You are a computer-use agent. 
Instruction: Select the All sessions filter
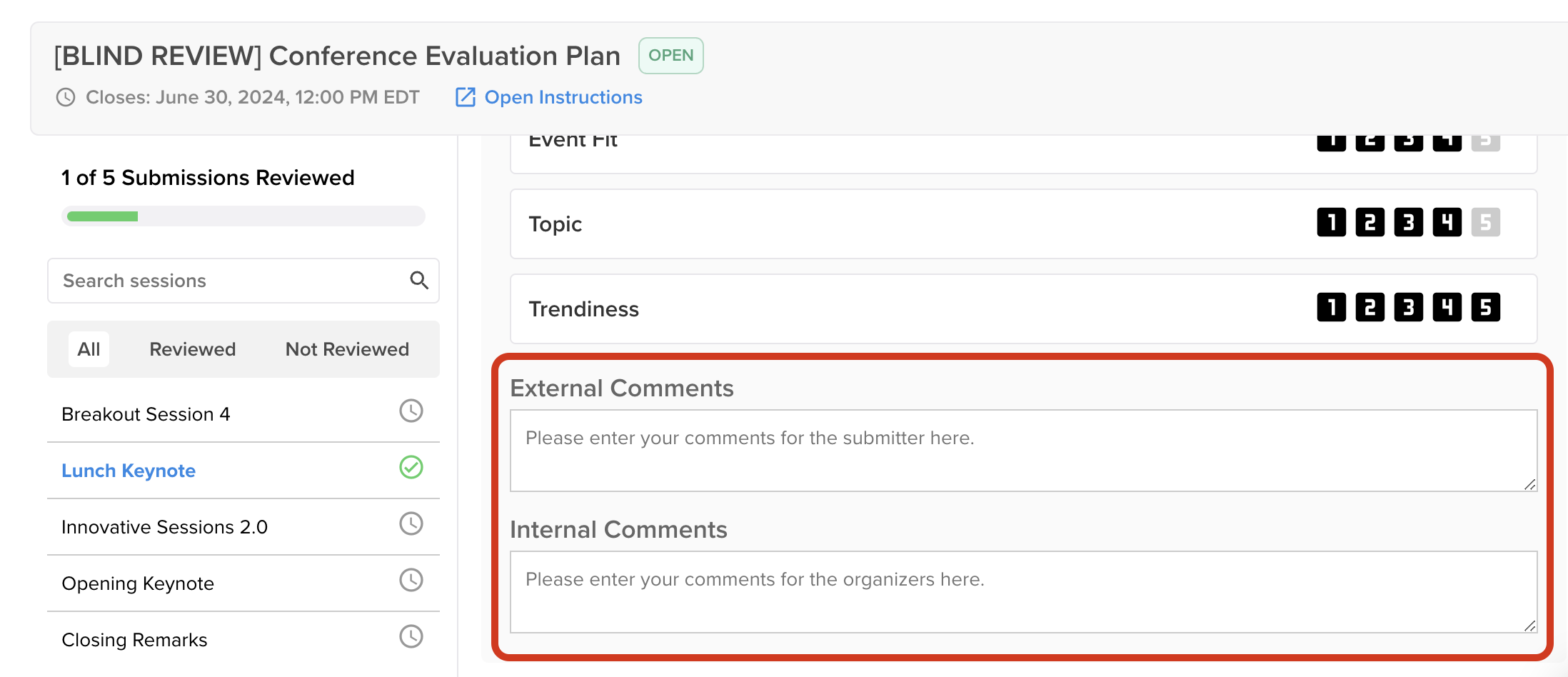(x=89, y=349)
